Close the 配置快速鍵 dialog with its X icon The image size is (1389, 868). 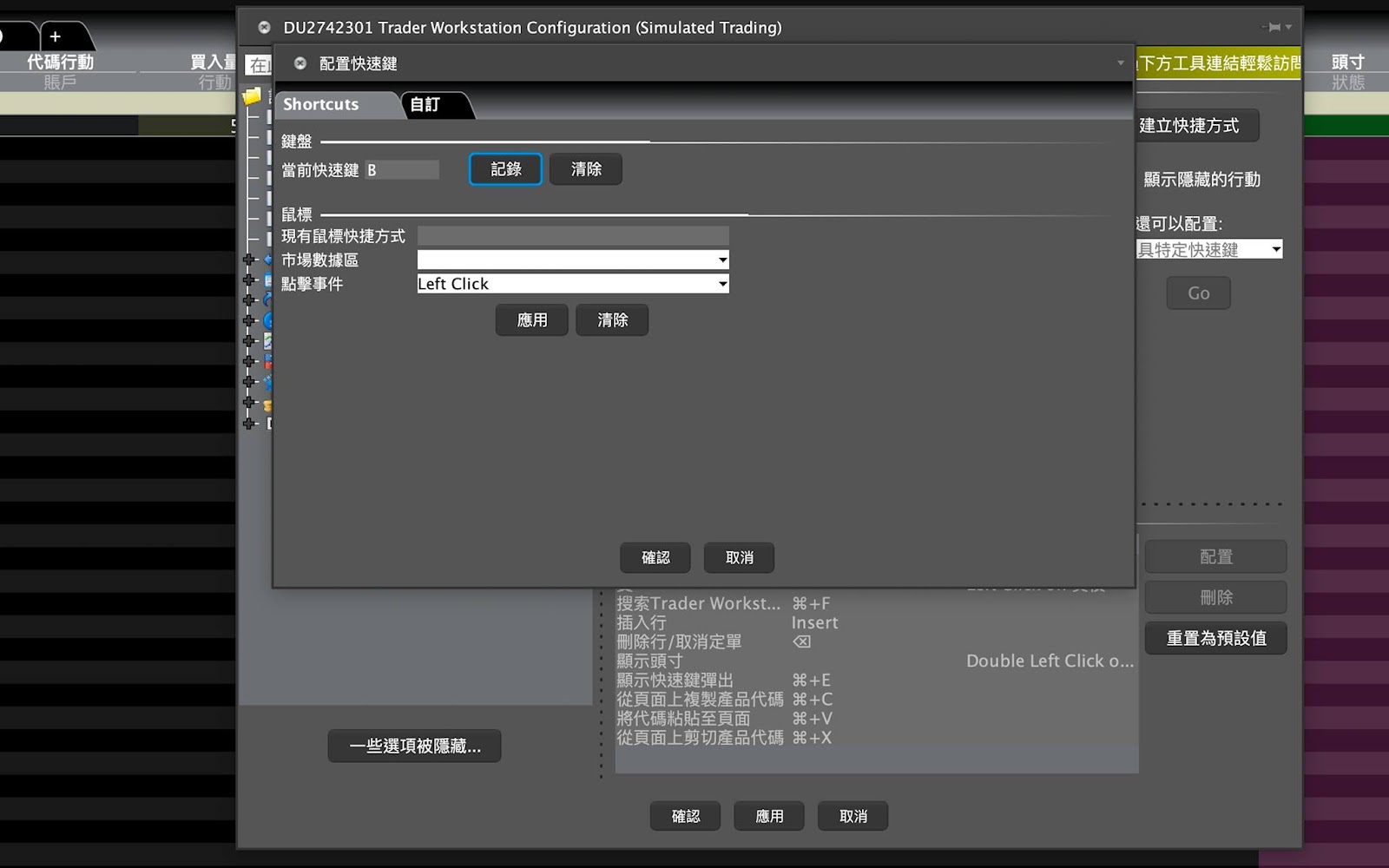[x=300, y=63]
